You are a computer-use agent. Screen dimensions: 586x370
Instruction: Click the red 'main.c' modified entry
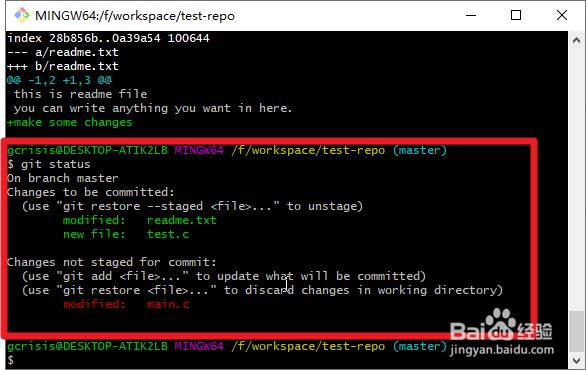[x=168, y=304]
